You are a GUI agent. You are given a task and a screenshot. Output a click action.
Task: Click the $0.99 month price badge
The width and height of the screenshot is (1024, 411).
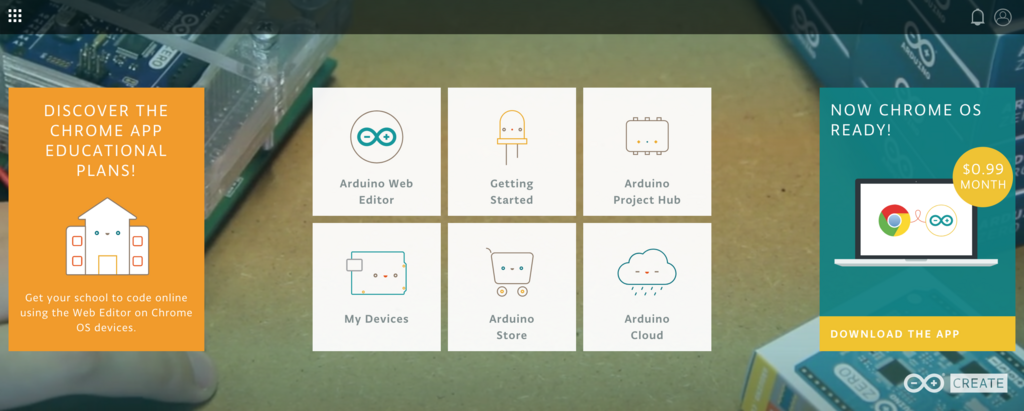pos(983,177)
